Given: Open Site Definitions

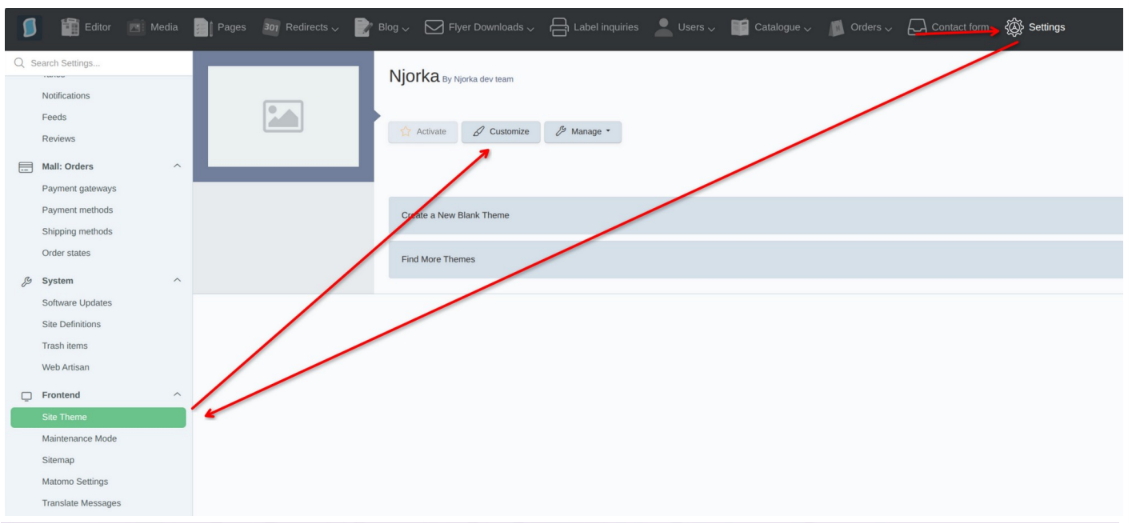Looking at the screenshot, I should [x=71, y=325].
